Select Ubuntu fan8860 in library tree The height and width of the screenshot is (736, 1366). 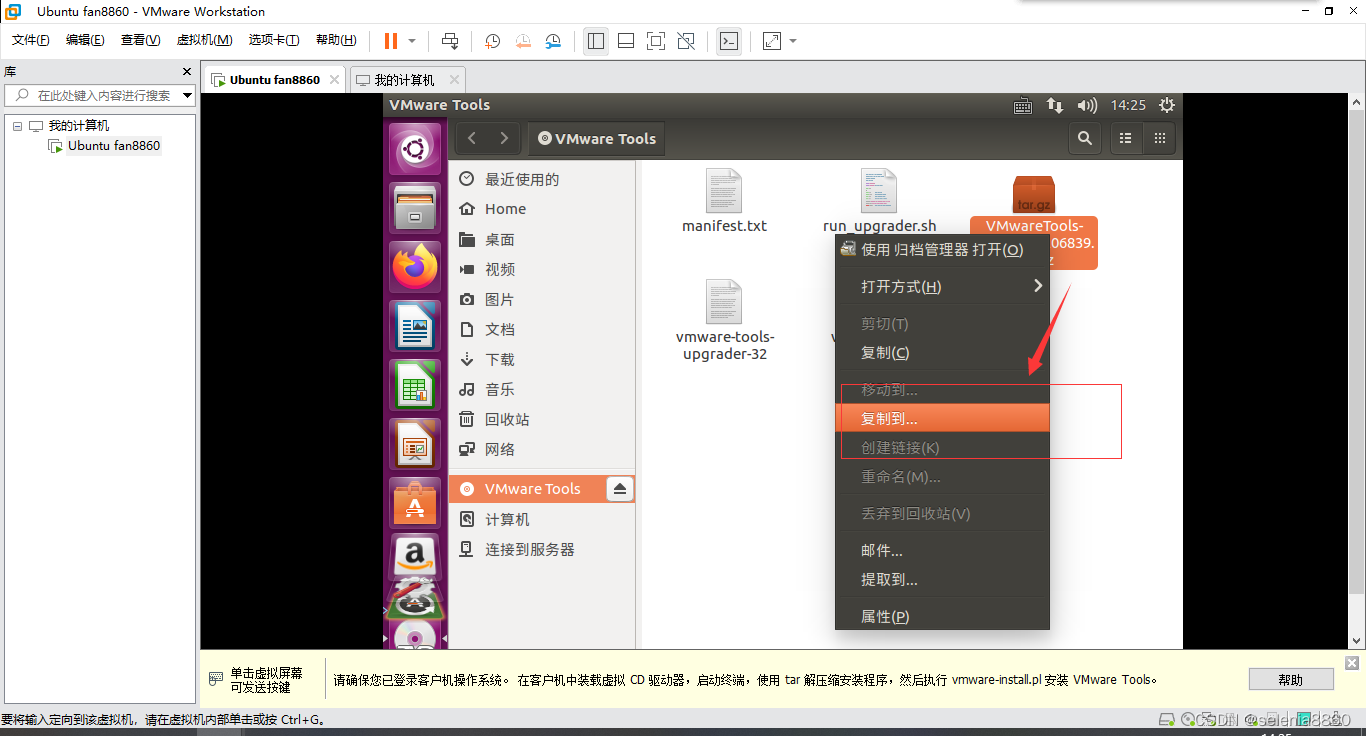(114, 146)
